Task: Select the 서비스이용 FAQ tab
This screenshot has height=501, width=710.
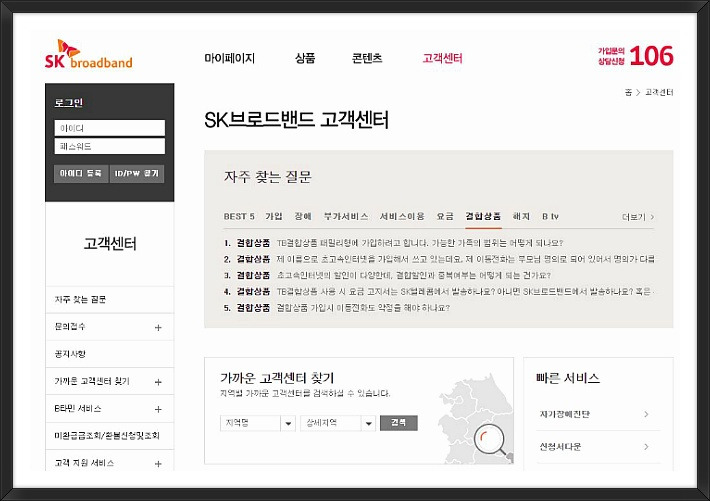Action: tap(402, 217)
